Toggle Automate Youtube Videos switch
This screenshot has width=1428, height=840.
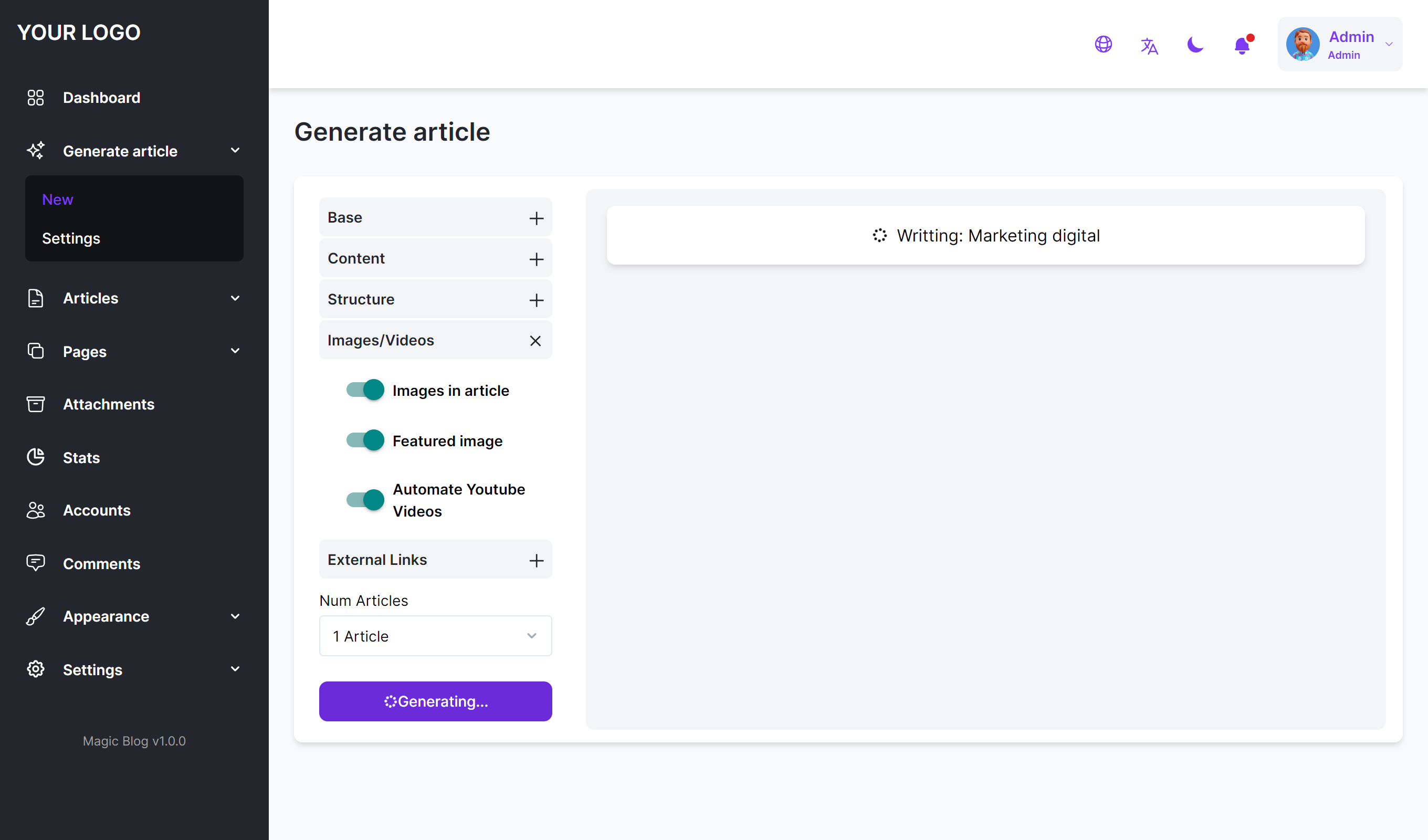click(x=365, y=500)
